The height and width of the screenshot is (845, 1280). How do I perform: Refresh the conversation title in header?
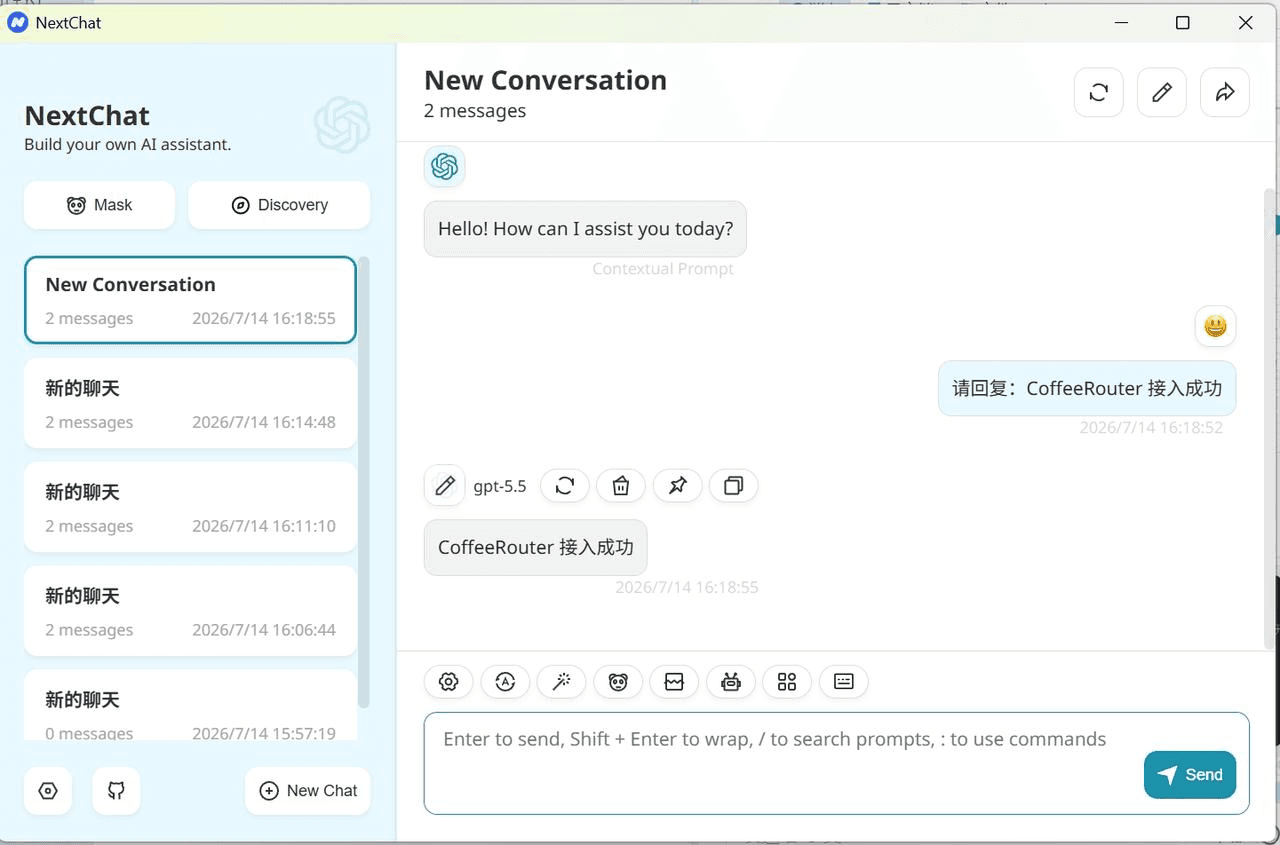[1098, 93]
